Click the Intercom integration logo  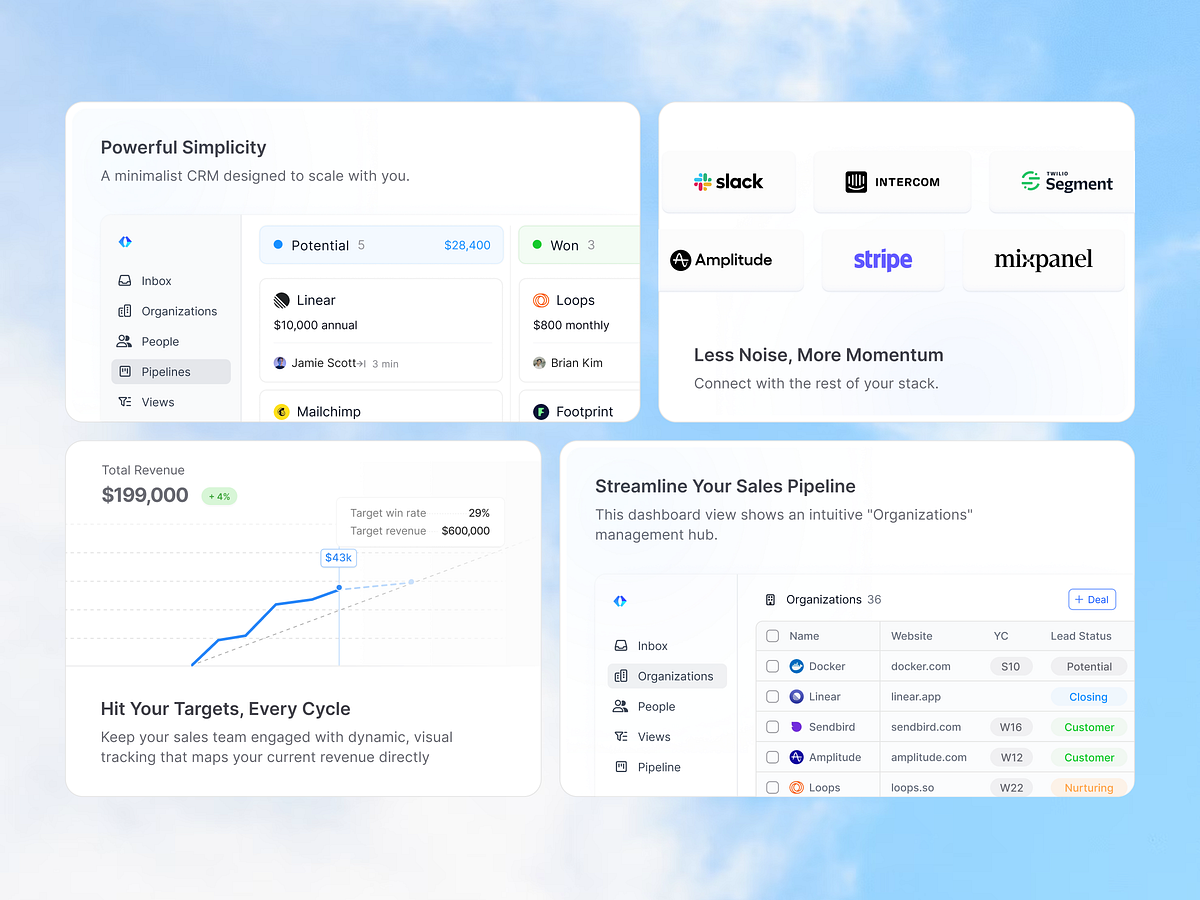coord(892,182)
